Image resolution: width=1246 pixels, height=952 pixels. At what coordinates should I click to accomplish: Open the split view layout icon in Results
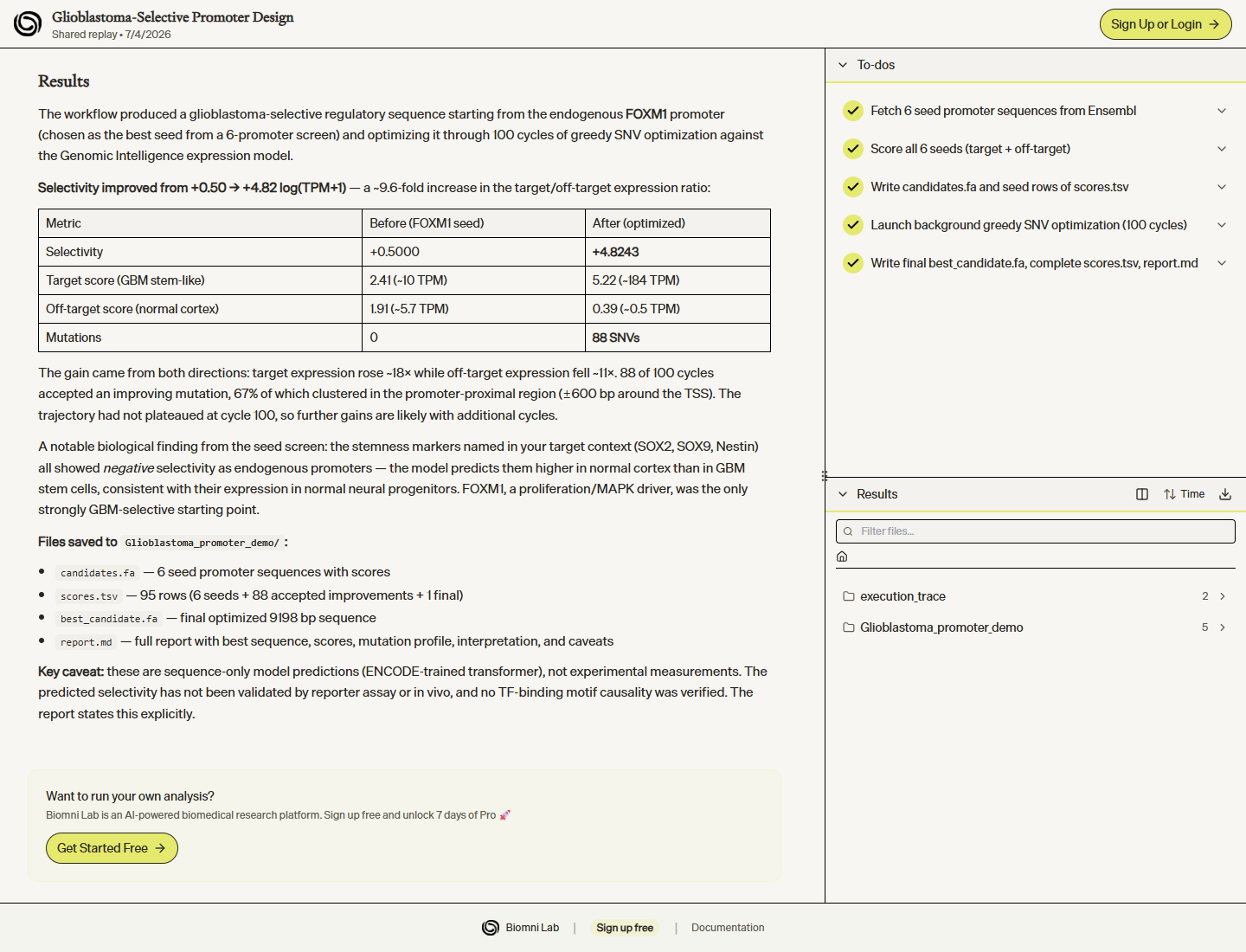tap(1142, 494)
